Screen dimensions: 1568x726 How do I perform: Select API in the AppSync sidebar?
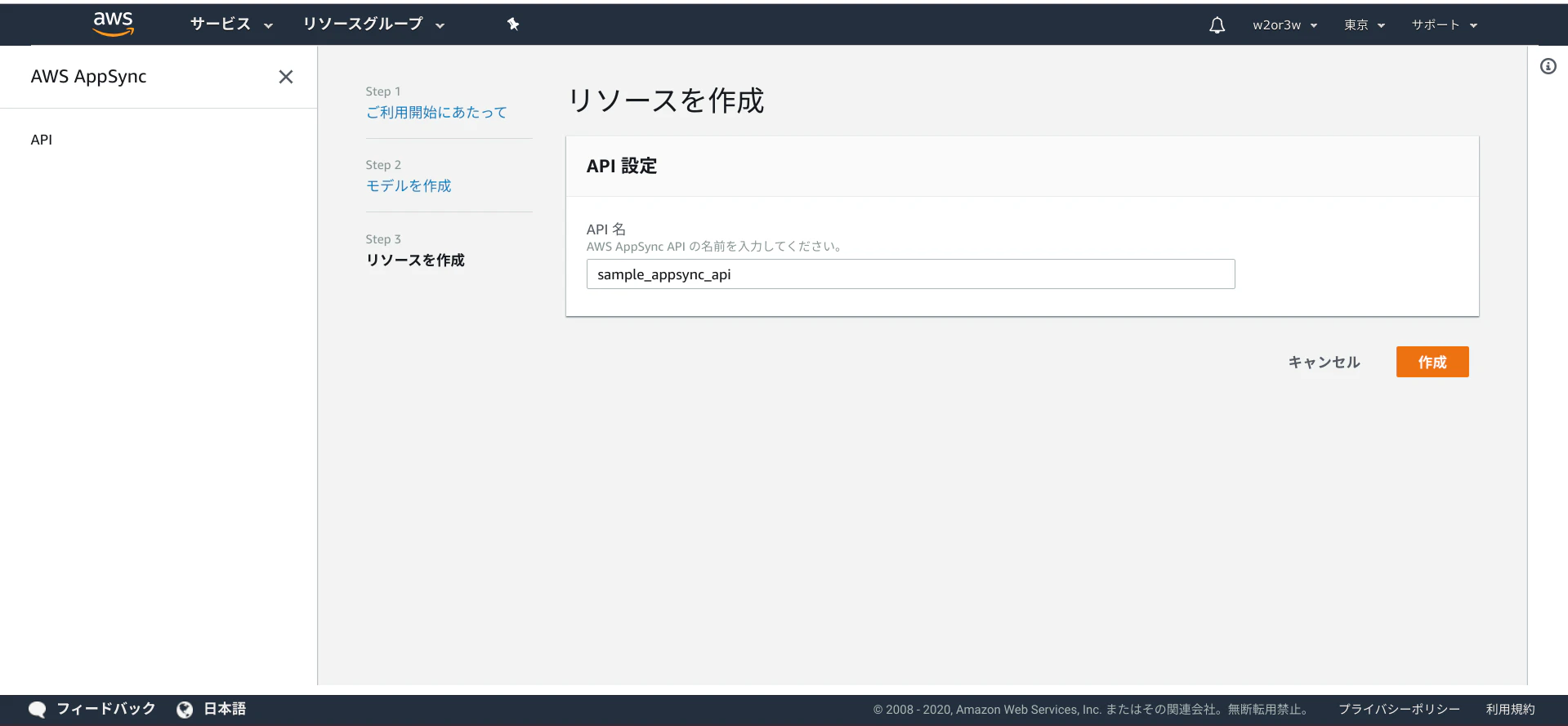pyautogui.click(x=42, y=140)
